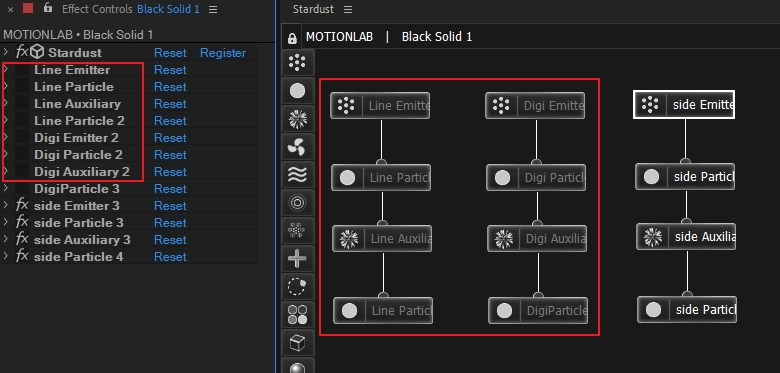
Task: Toggle fx switch for side Emitter 3
Action: click(22, 205)
